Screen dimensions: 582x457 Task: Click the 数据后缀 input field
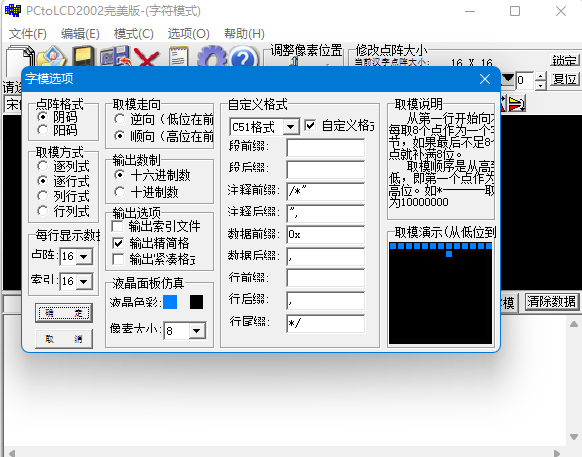pos(326,257)
